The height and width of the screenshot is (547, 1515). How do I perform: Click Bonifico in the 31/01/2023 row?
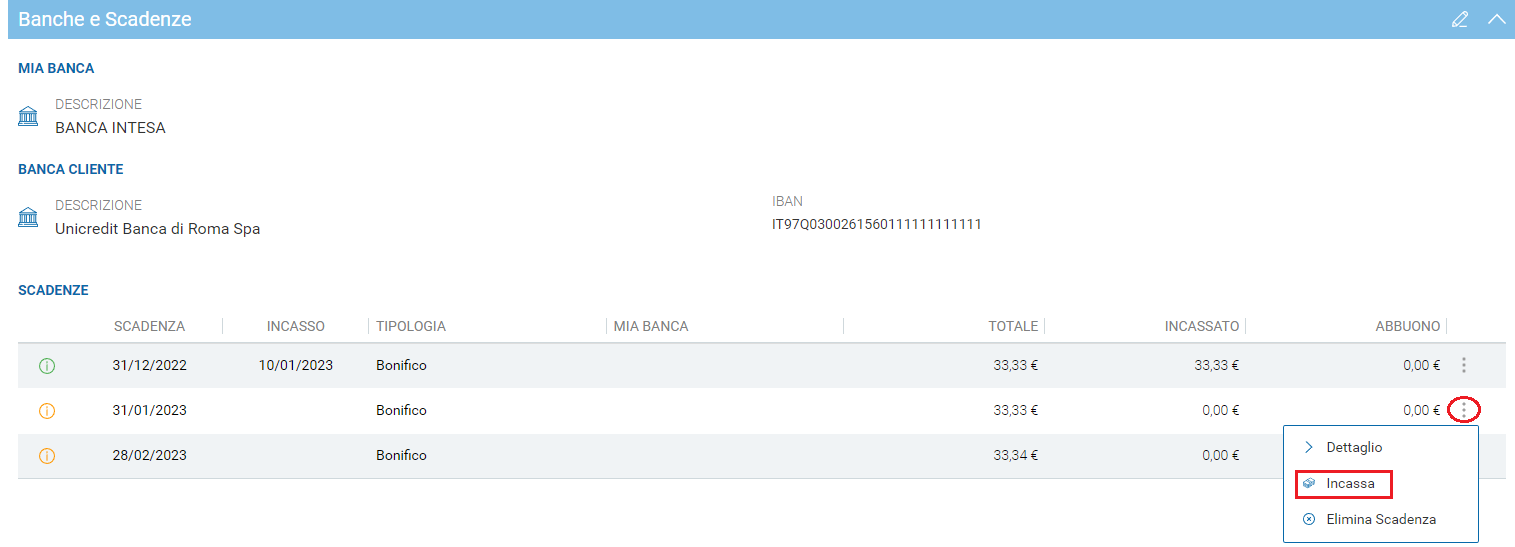[401, 410]
